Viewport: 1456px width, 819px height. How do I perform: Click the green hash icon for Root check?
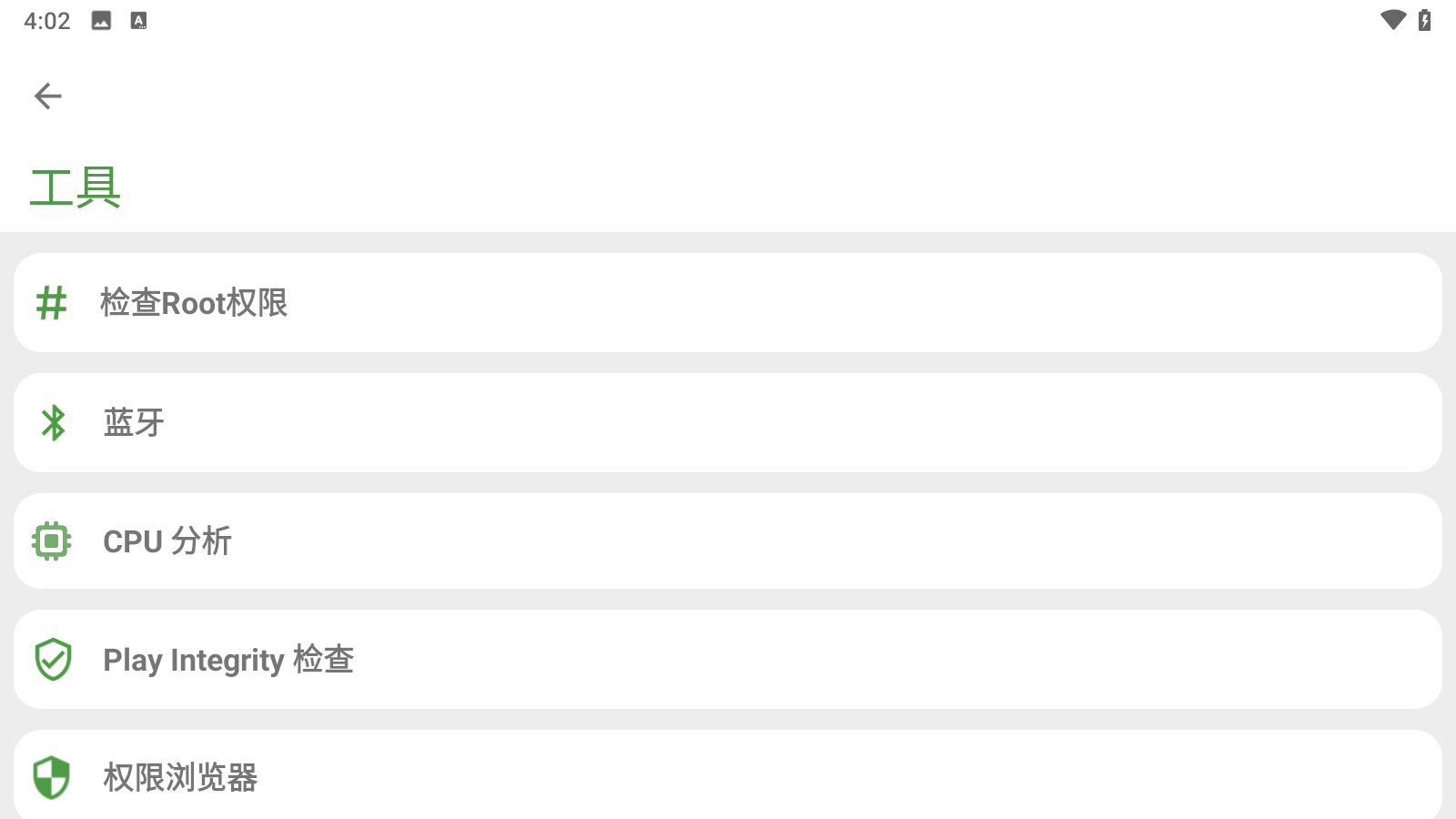pos(52,303)
